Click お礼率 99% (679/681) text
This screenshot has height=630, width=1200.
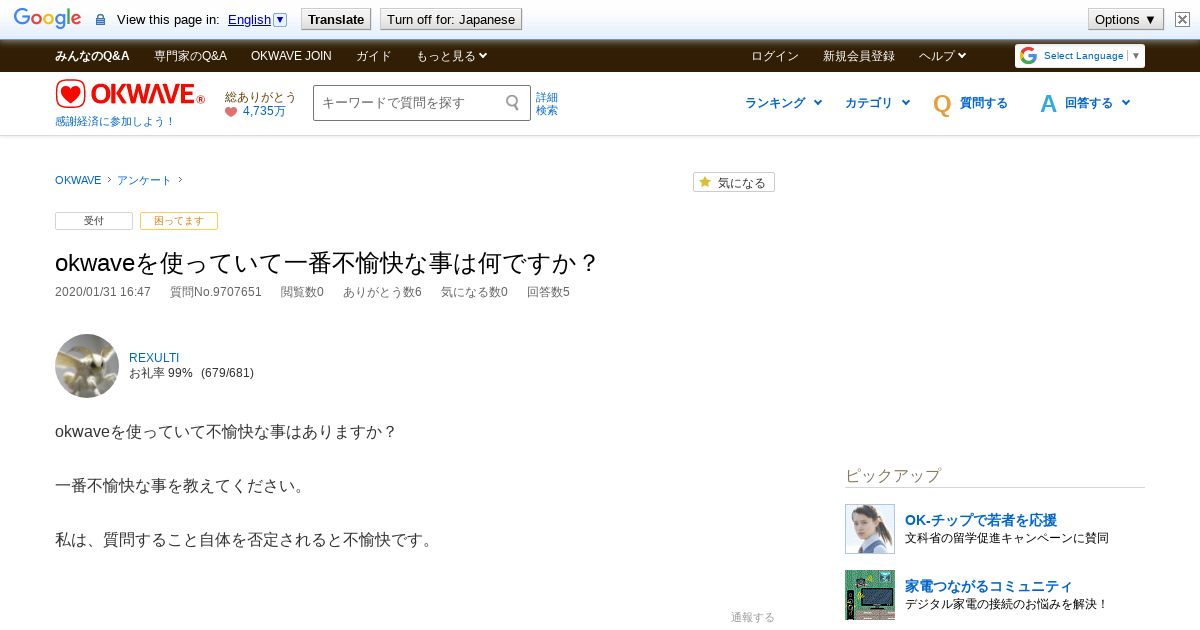pos(191,373)
